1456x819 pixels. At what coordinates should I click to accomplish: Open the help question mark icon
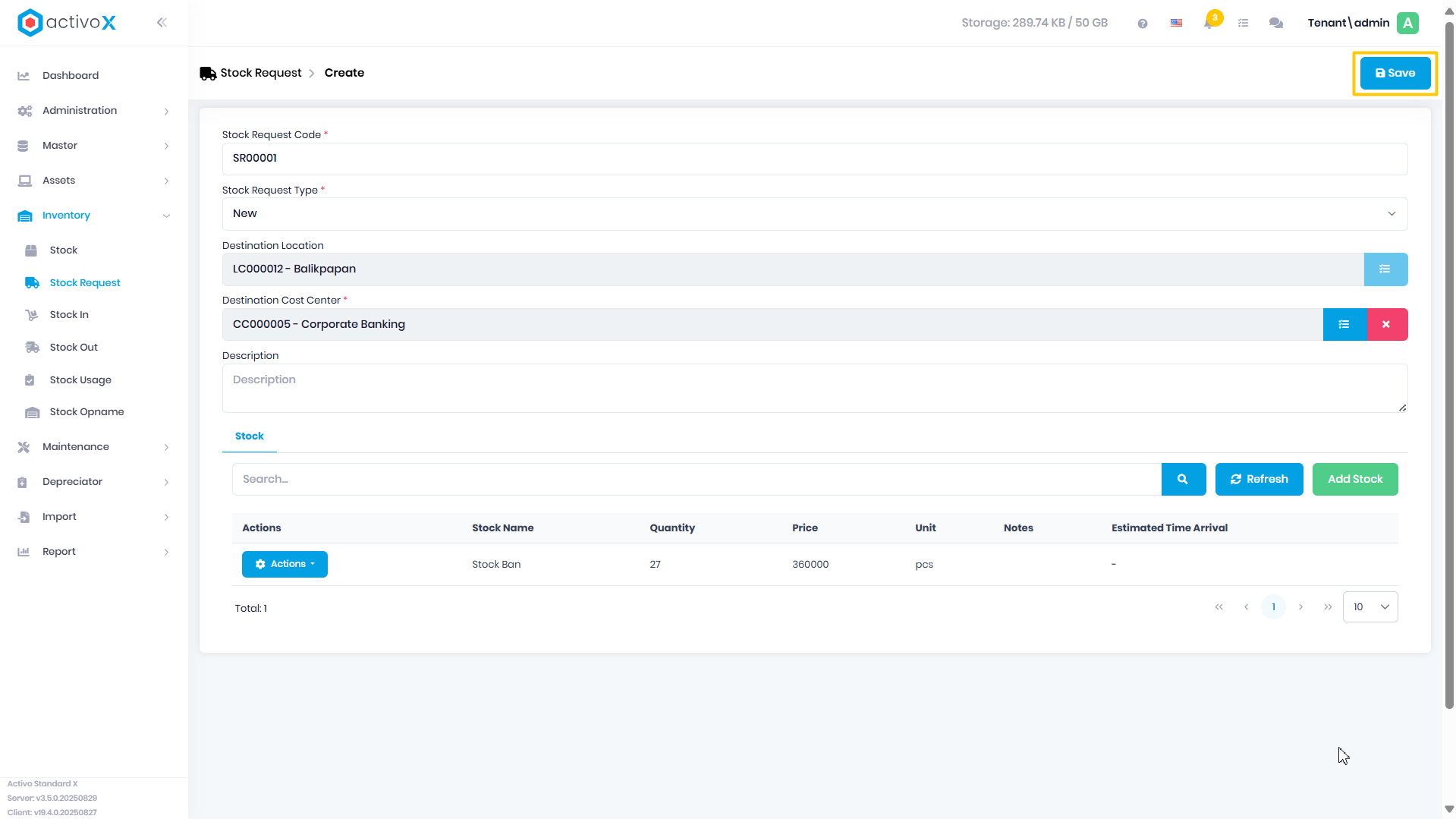(1142, 24)
